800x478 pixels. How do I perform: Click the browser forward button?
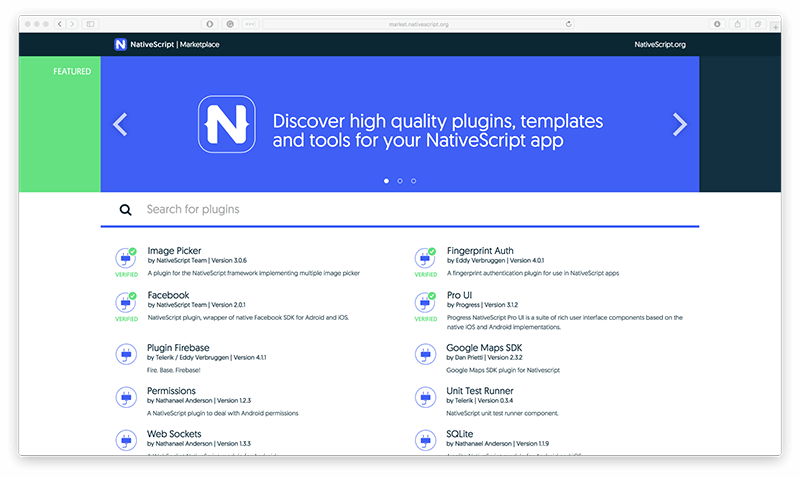(x=72, y=24)
